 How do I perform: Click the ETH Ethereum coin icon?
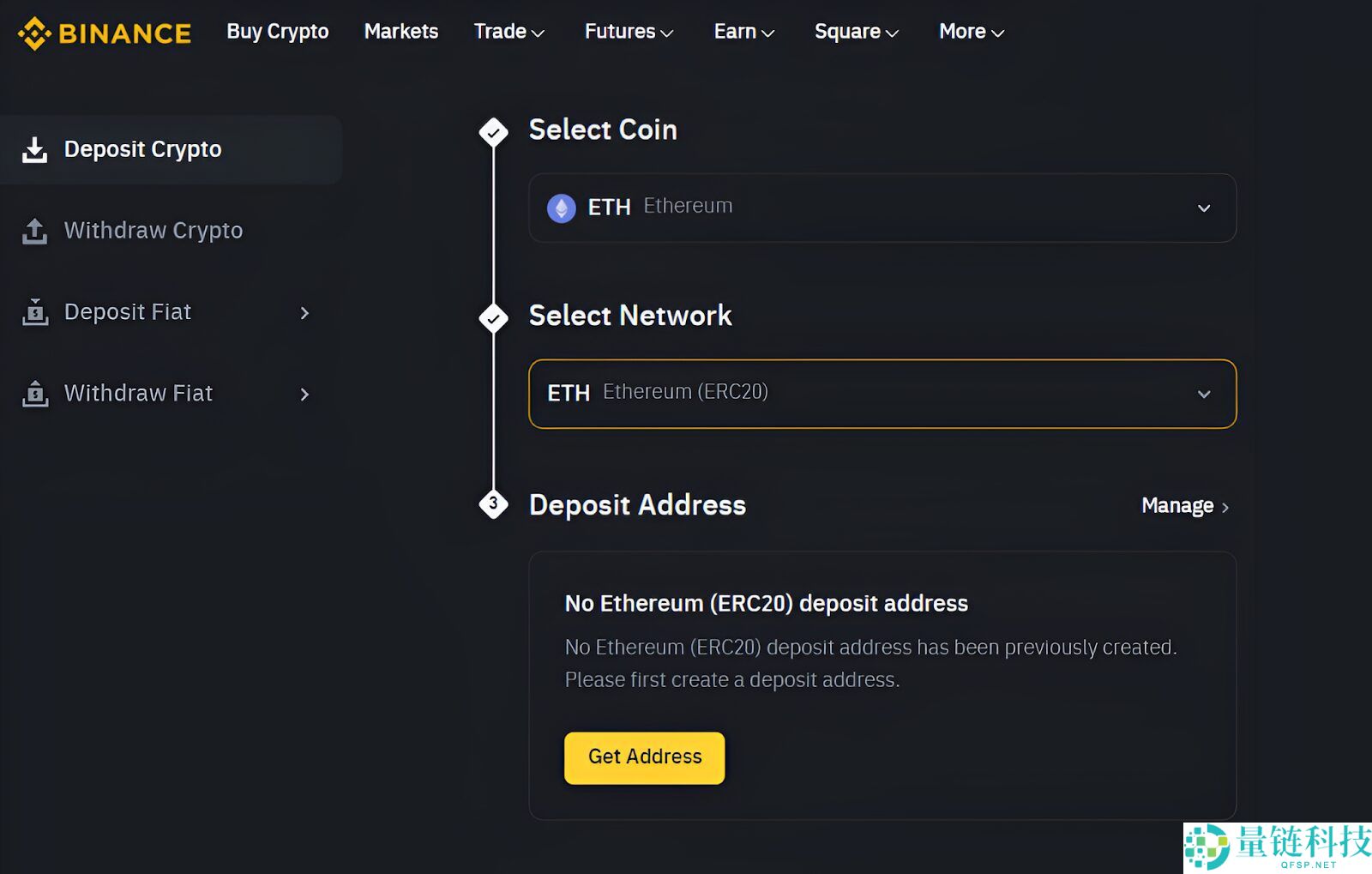(x=562, y=207)
